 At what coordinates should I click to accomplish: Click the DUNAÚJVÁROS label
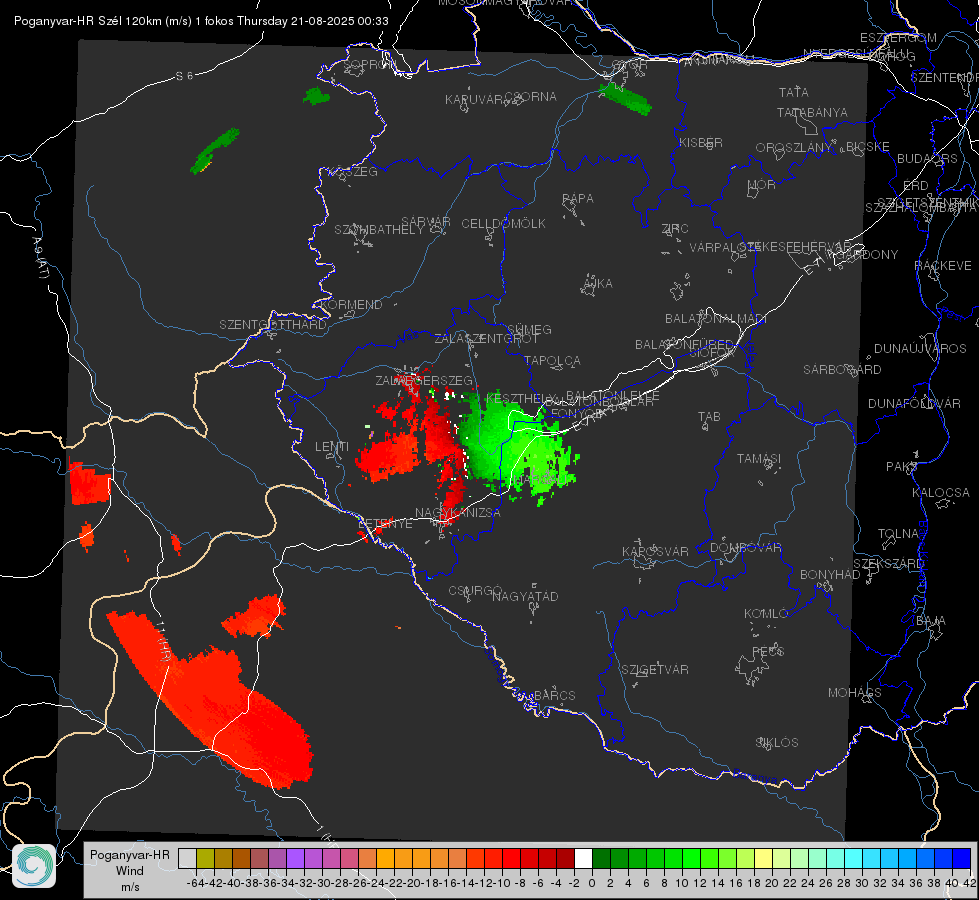point(920,349)
